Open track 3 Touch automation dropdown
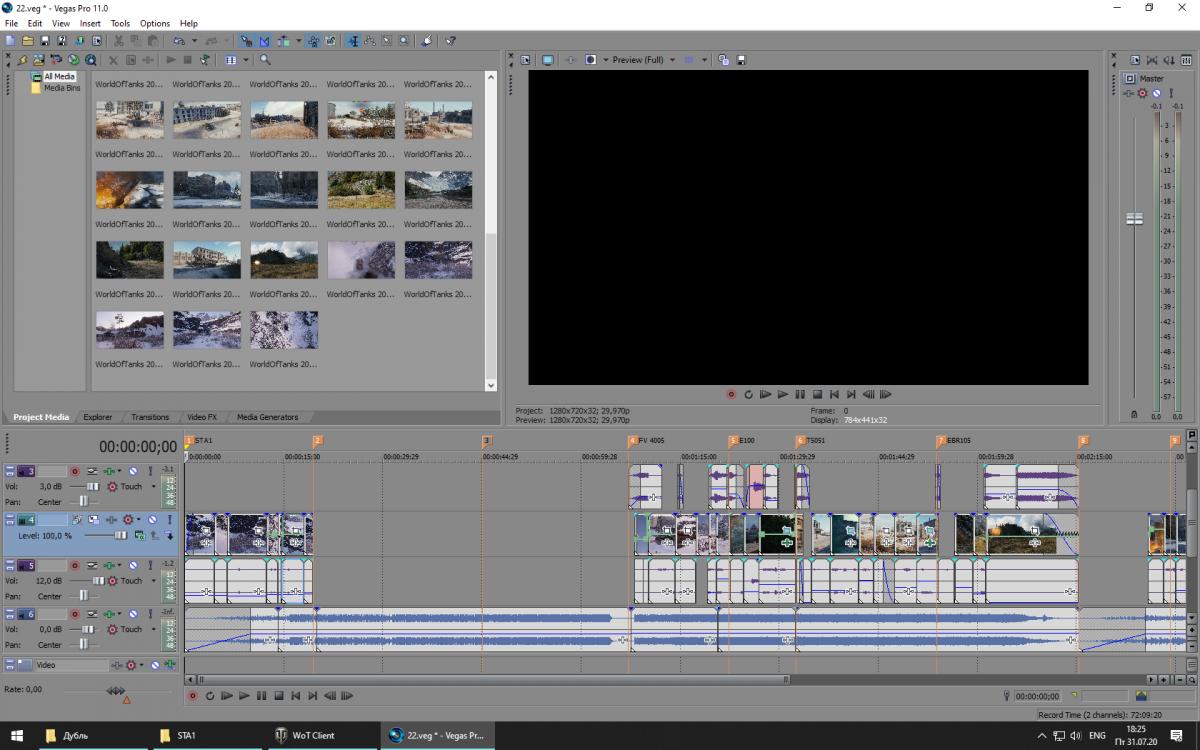The image size is (1200, 750). pos(153,487)
